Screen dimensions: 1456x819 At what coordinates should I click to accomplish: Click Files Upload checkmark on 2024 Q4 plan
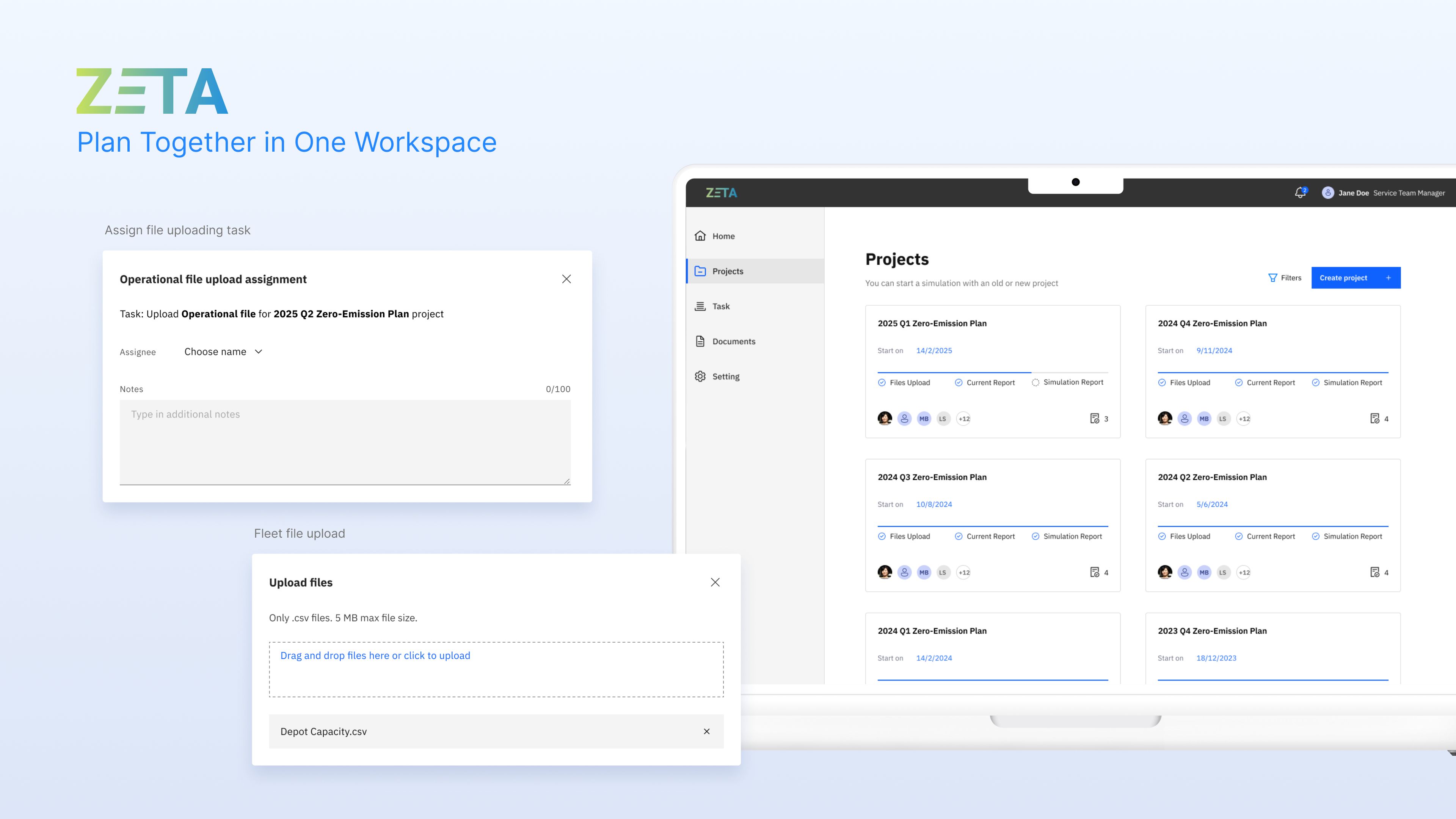pyautogui.click(x=1162, y=383)
